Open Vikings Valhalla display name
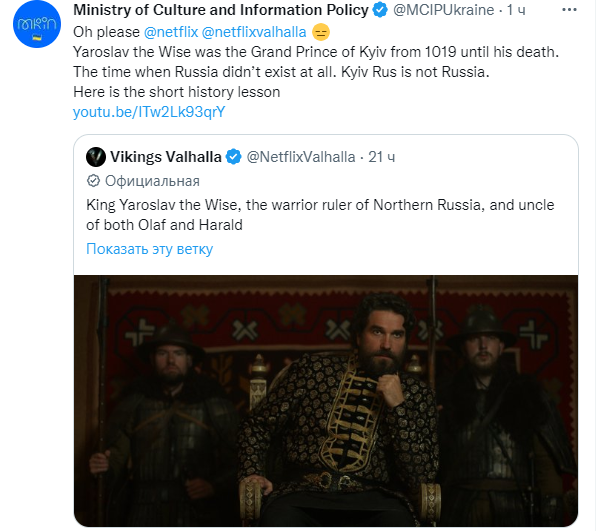 click(166, 157)
